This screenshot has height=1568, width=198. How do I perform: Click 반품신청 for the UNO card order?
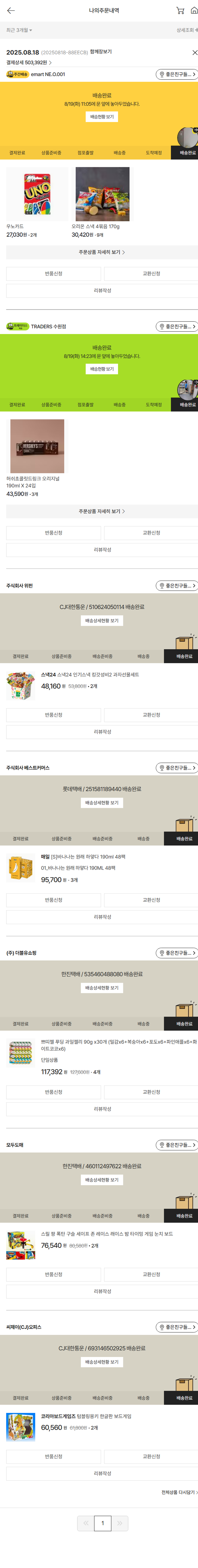click(54, 274)
